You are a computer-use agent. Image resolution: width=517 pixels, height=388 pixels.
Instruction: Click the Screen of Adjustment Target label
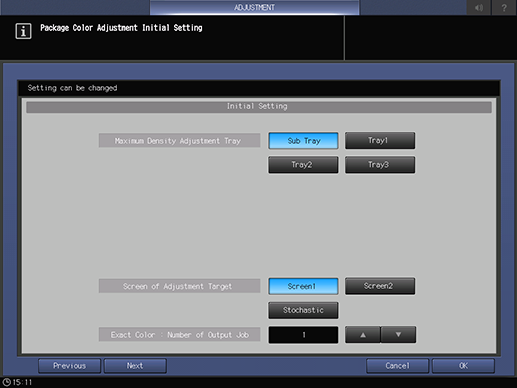click(x=179, y=286)
